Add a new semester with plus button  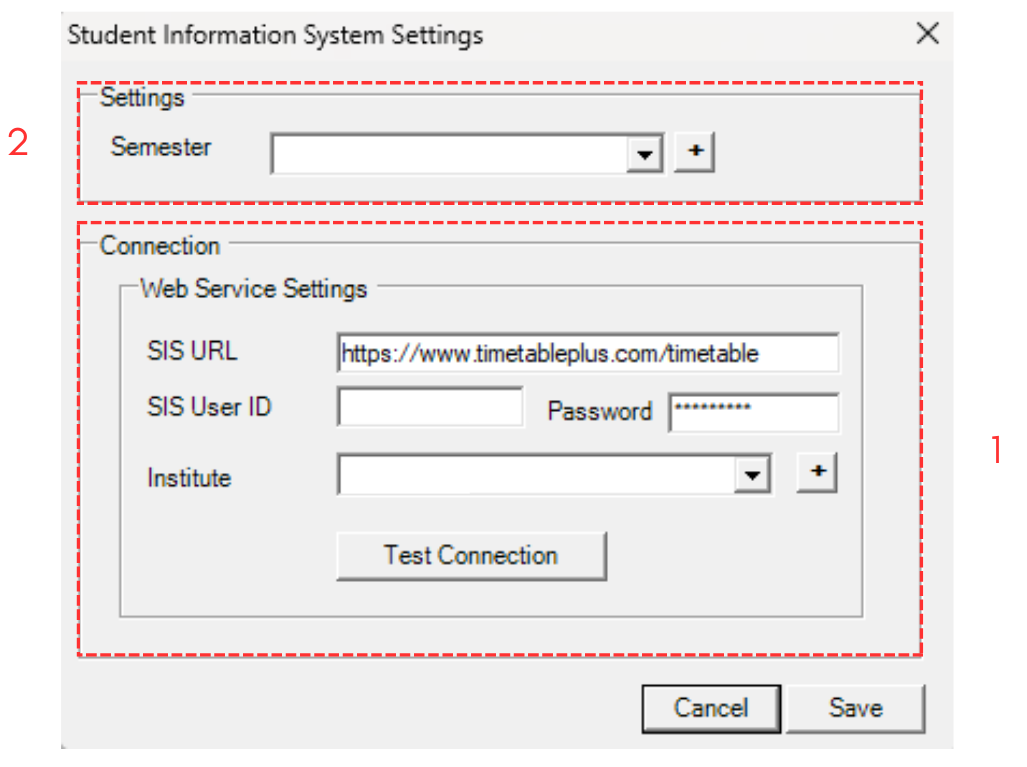(694, 153)
